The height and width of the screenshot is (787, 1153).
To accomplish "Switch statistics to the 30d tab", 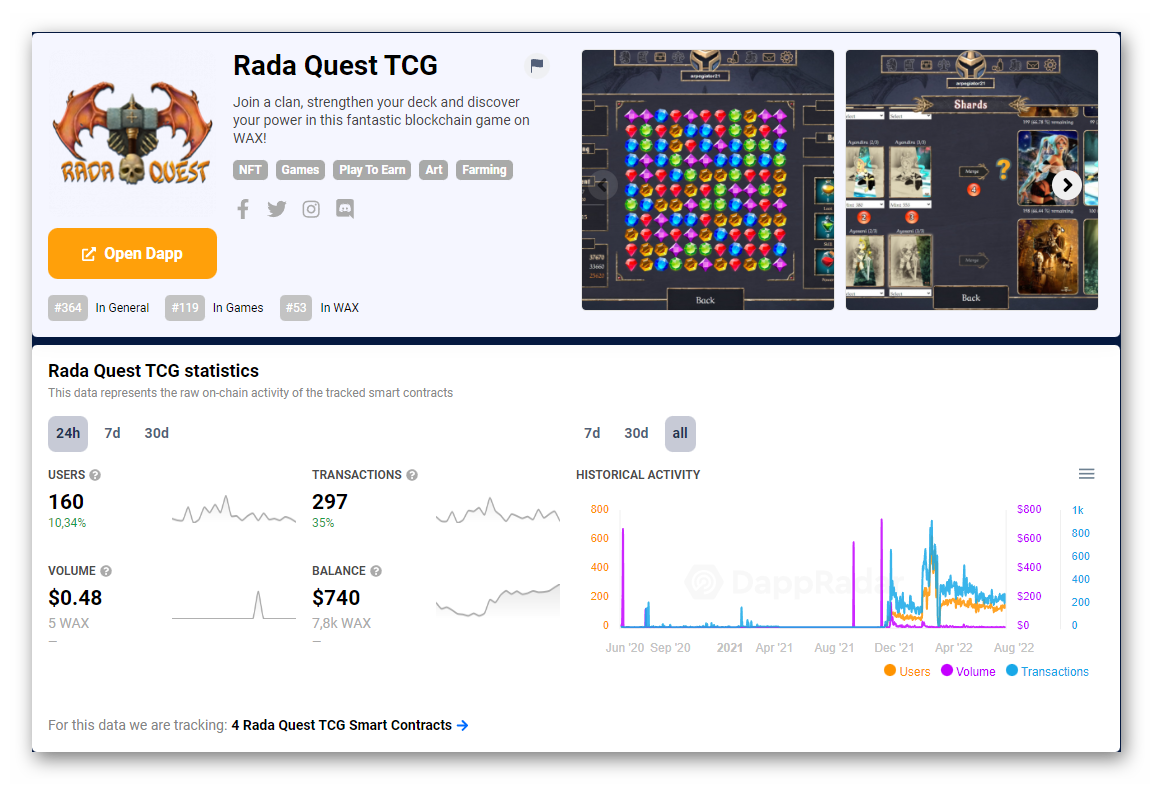I will click(157, 433).
